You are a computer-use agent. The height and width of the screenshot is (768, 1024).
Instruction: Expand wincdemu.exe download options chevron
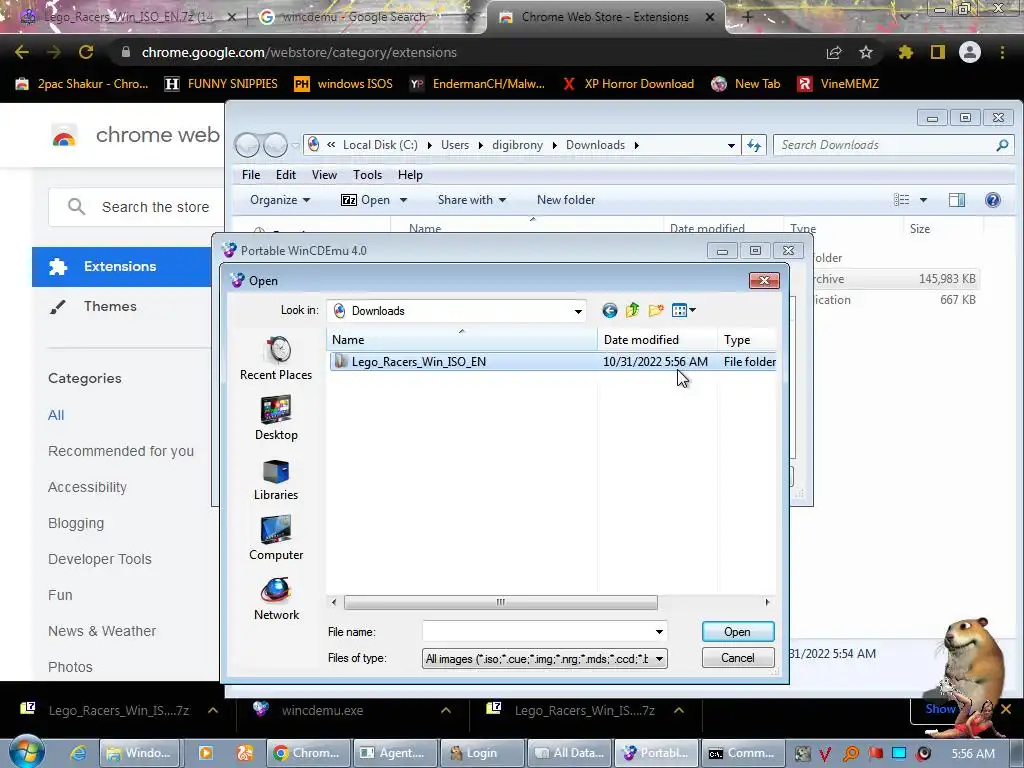click(445, 711)
